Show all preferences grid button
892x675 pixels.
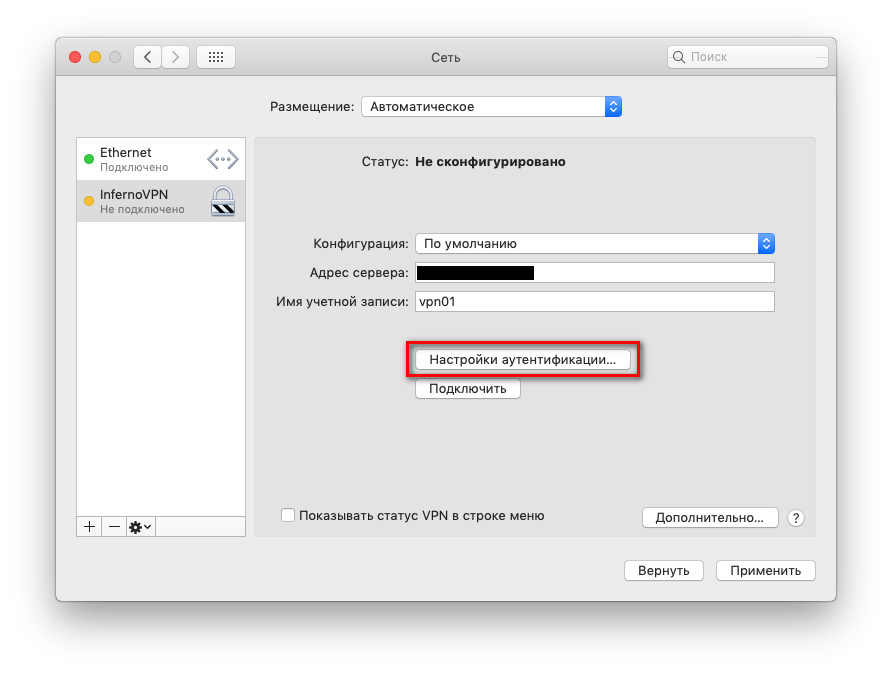216,57
